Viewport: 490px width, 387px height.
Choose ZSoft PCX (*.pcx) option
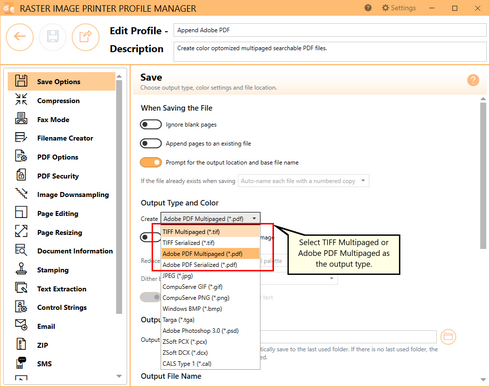tap(210, 342)
